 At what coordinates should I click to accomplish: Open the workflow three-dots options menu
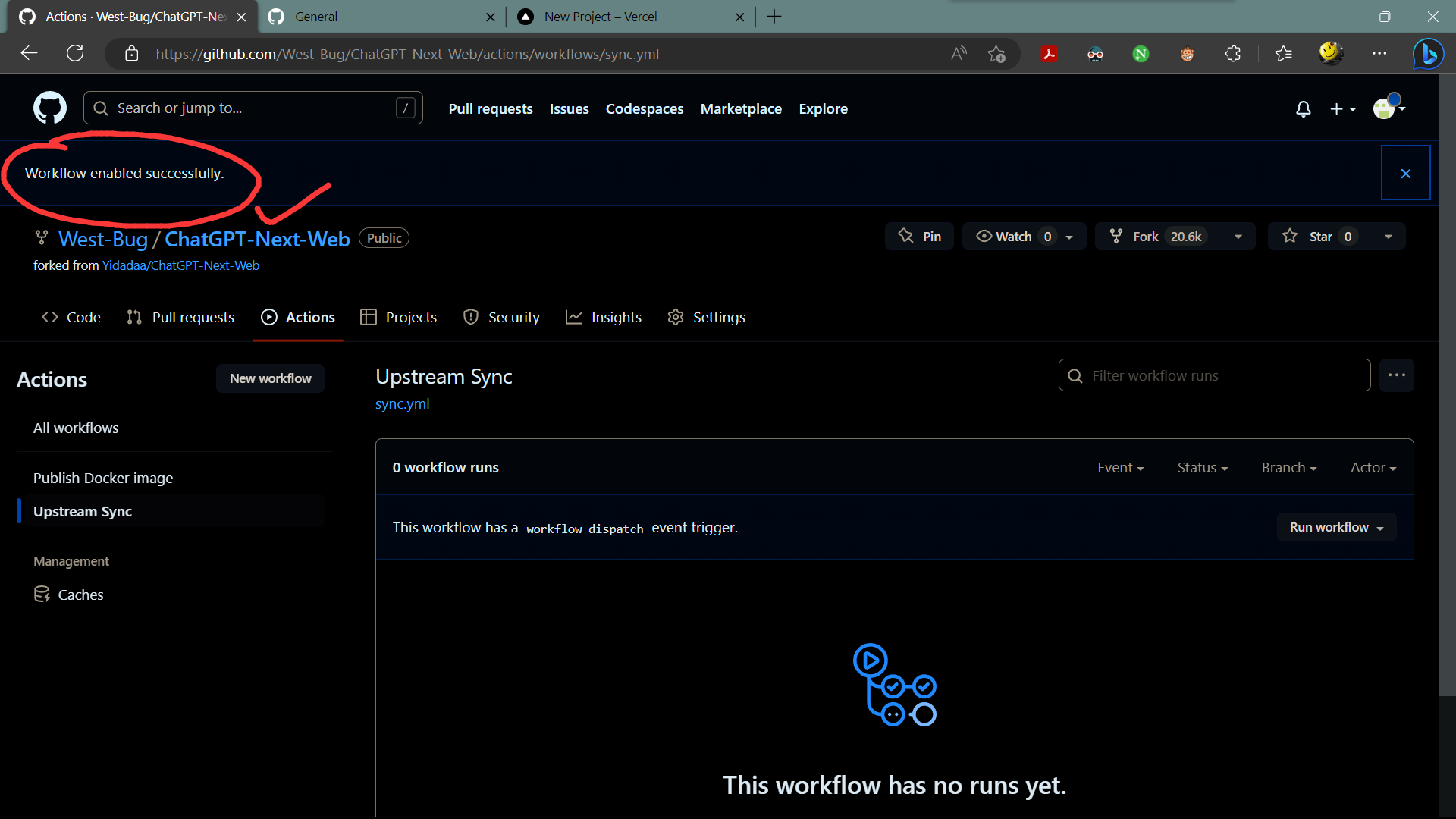[x=1396, y=375]
